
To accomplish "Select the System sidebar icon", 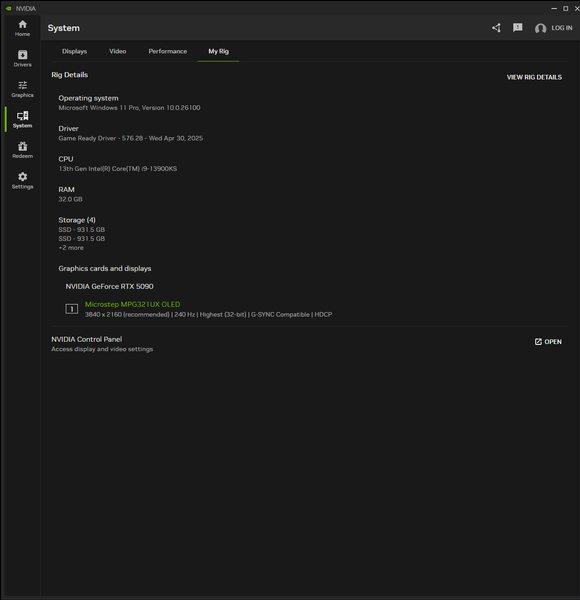I will (22, 120).
